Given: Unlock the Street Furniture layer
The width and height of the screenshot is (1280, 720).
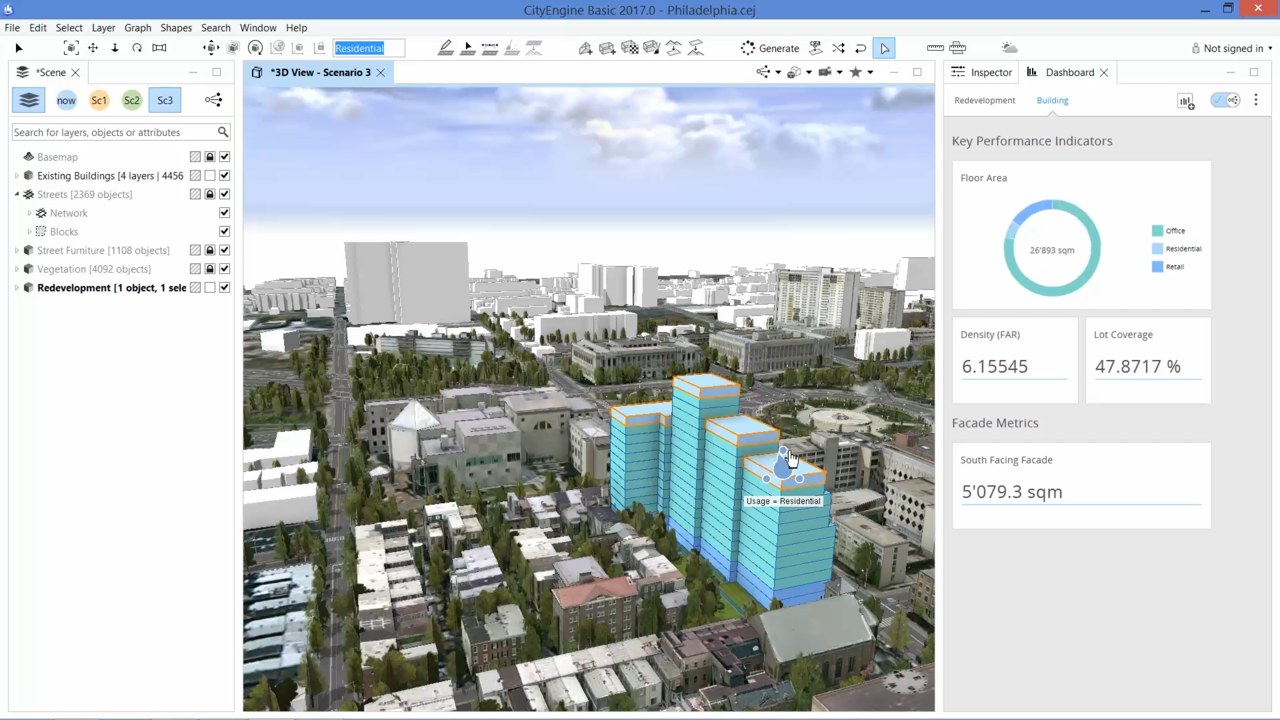Looking at the screenshot, I should tap(210, 251).
